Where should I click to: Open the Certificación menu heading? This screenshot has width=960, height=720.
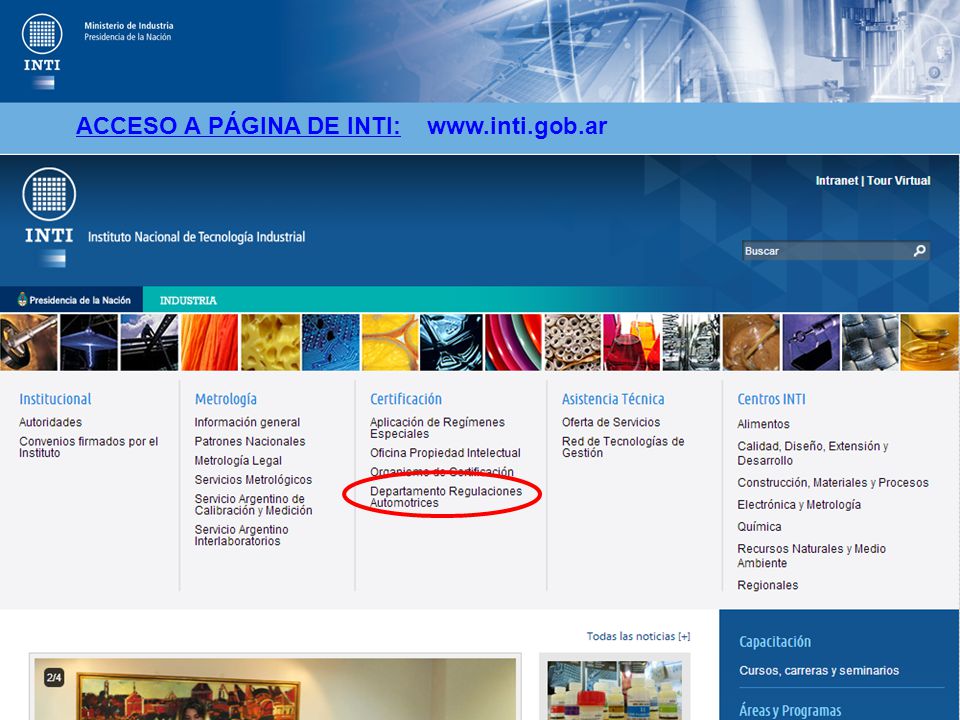click(406, 399)
